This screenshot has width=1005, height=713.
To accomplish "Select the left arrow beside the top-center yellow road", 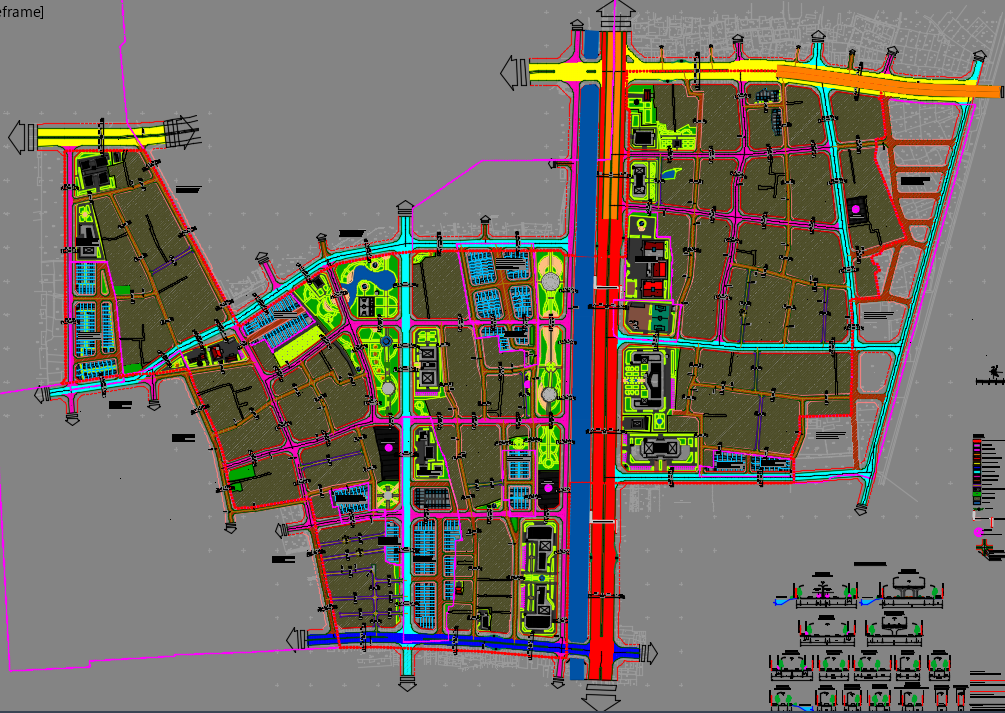I will coord(513,72).
